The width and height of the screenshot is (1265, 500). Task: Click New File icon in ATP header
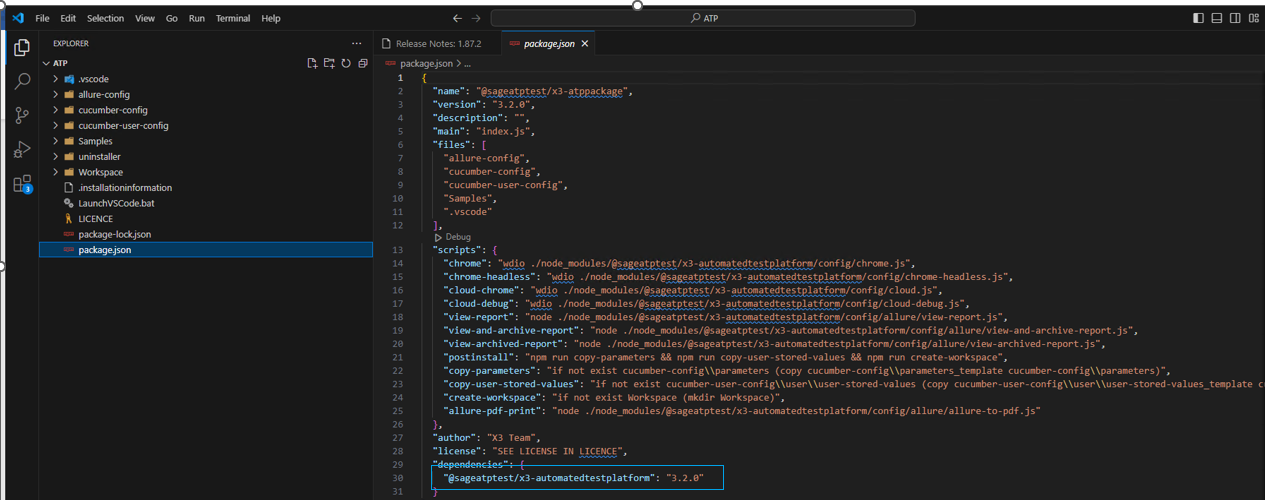coord(313,63)
